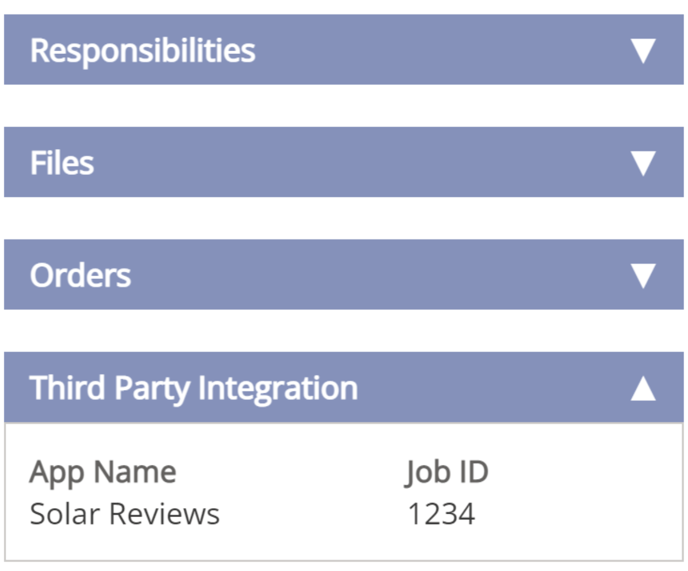Click the App Name column label
The height and width of the screenshot is (571, 688).
(x=103, y=472)
